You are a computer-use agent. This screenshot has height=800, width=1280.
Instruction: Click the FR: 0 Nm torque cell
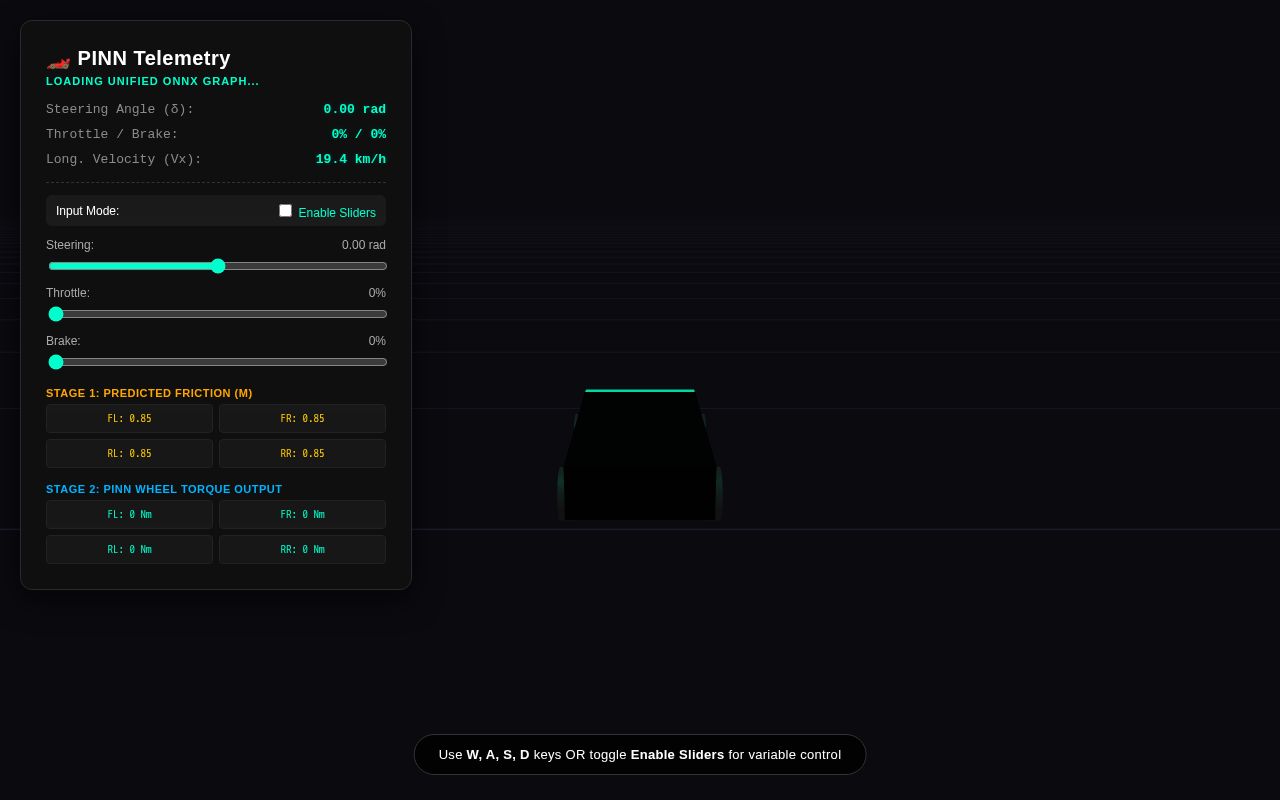coord(302,515)
